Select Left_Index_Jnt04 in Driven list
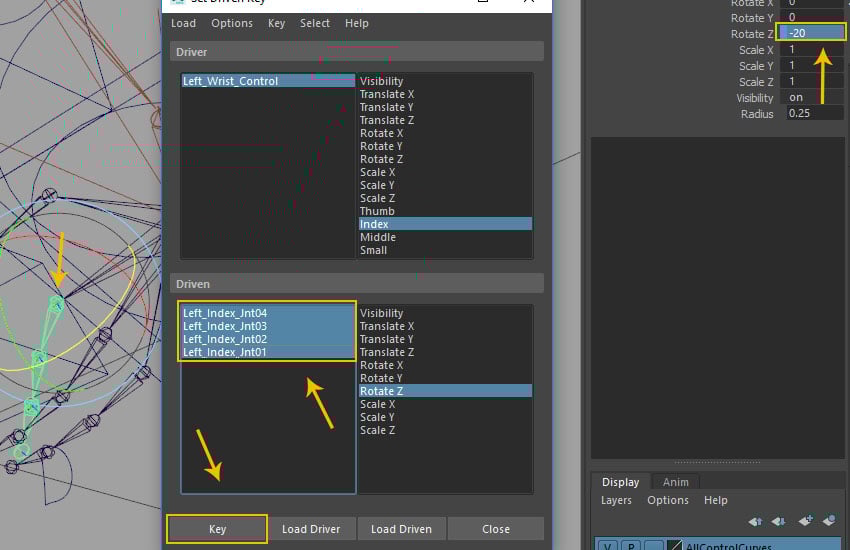The height and width of the screenshot is (550, 850). [268, 313]
